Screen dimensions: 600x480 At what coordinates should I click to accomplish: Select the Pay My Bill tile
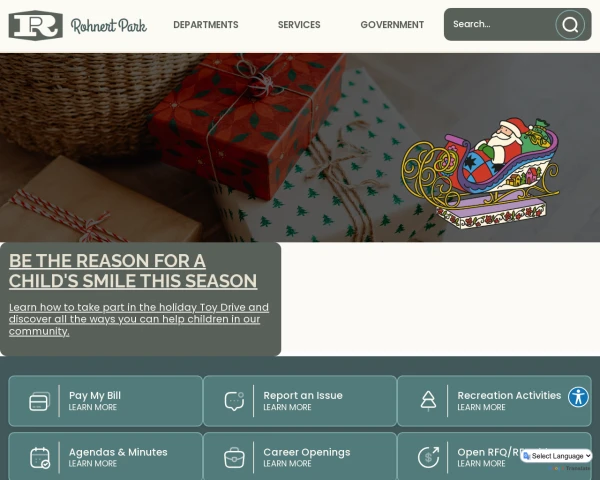105,401
